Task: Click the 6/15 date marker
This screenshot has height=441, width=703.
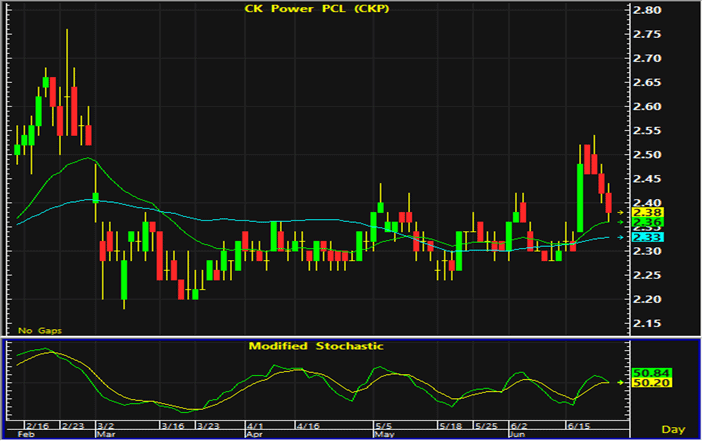Action: click(578, 426)
